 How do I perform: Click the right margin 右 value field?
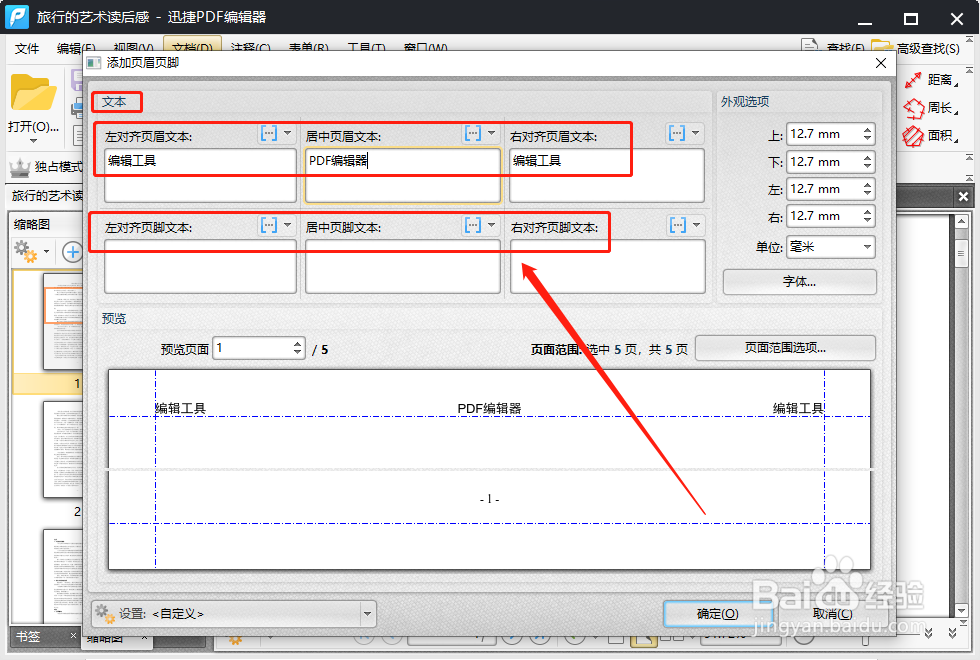(823, 216)
